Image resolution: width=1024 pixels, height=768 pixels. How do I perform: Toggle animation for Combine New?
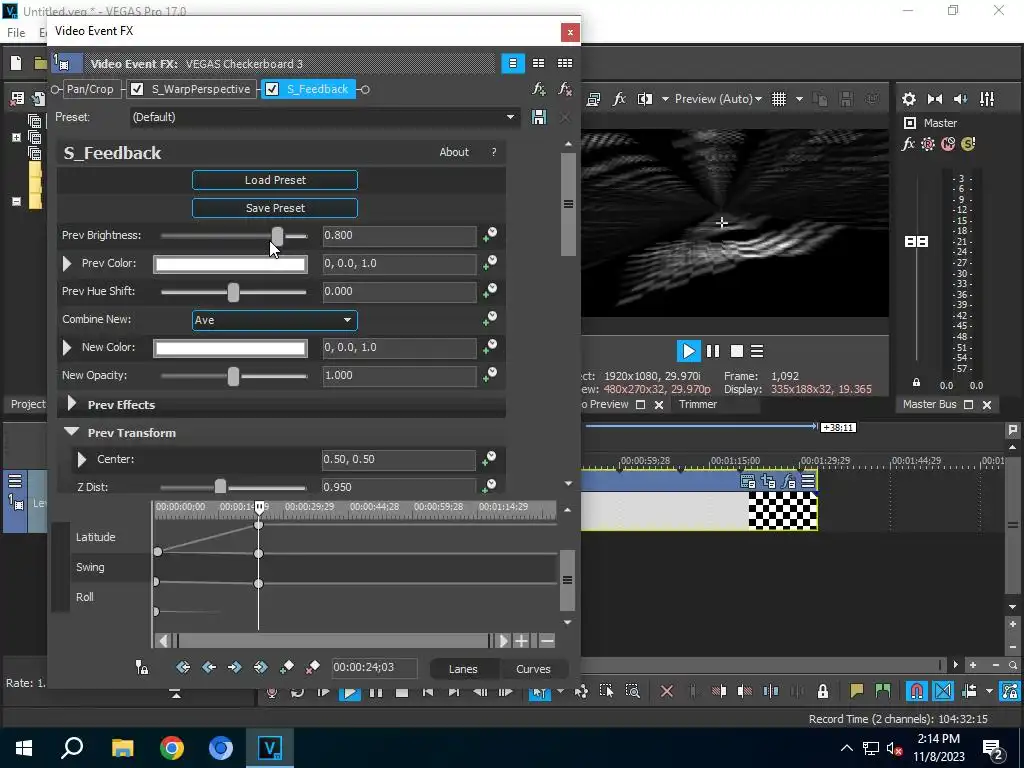(490, 319)
